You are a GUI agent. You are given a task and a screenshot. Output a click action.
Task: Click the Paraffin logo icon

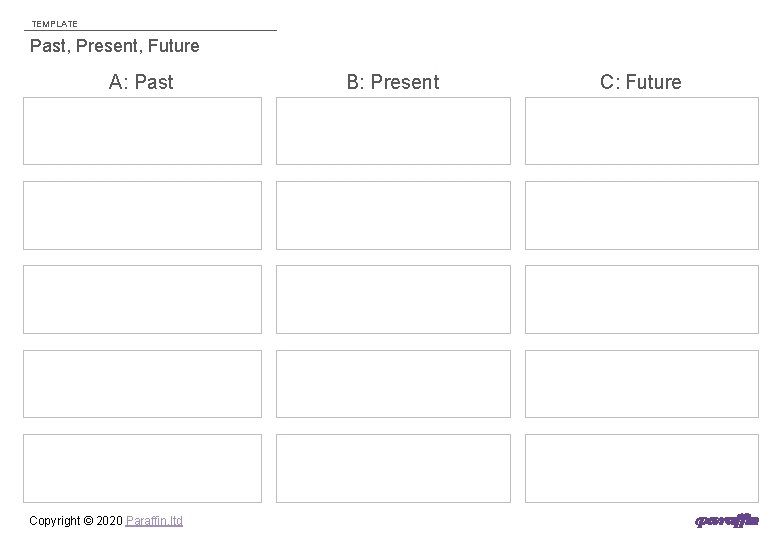pos(727,520)
